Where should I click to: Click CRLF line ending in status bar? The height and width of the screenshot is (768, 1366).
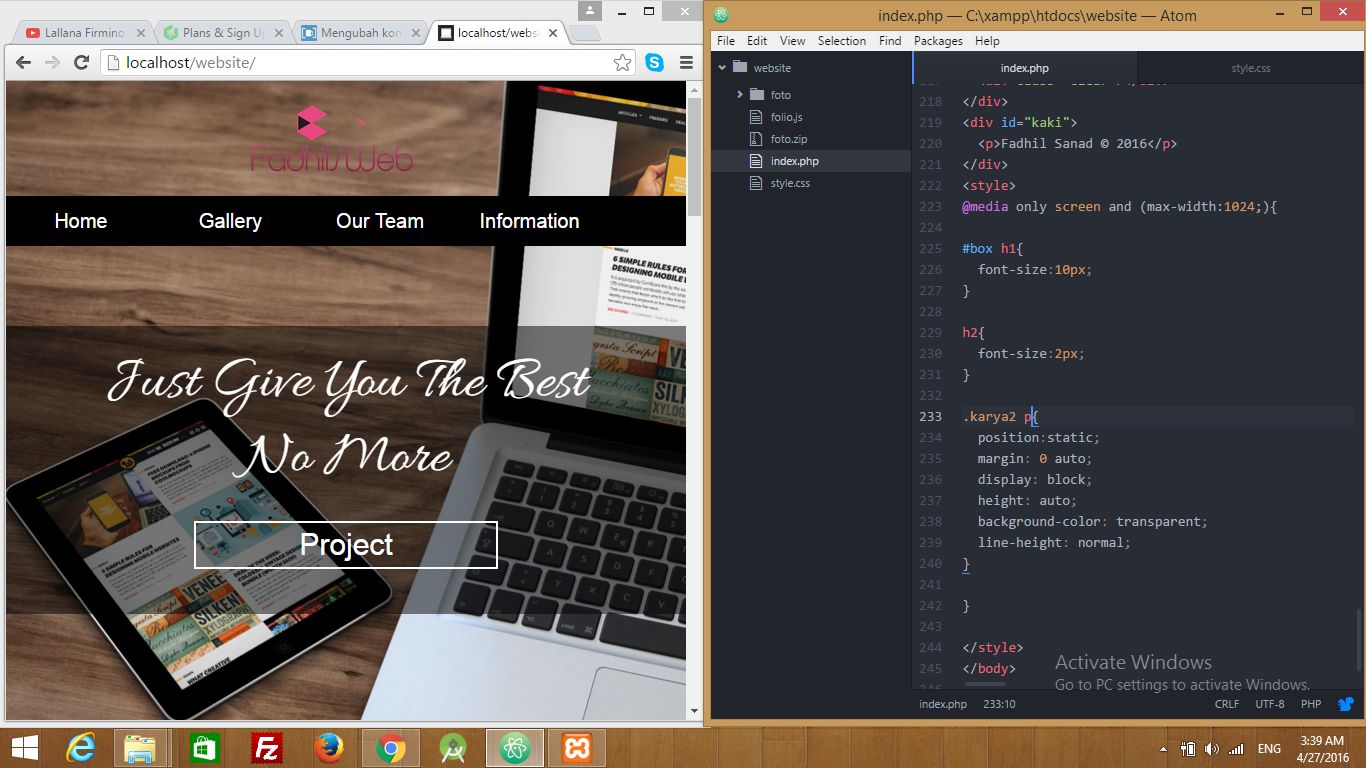coord(1227,704)
